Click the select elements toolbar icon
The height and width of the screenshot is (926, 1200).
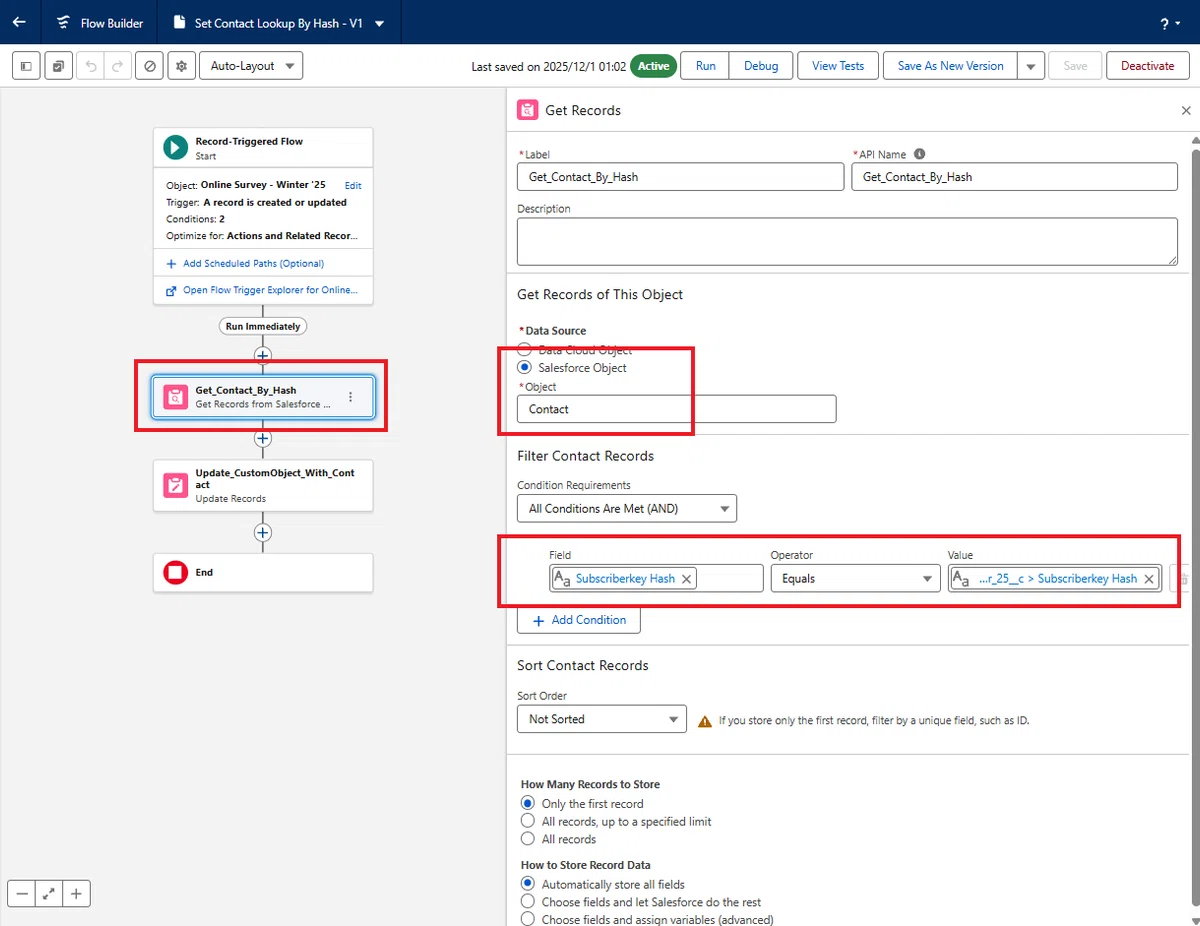coord(58,66)
